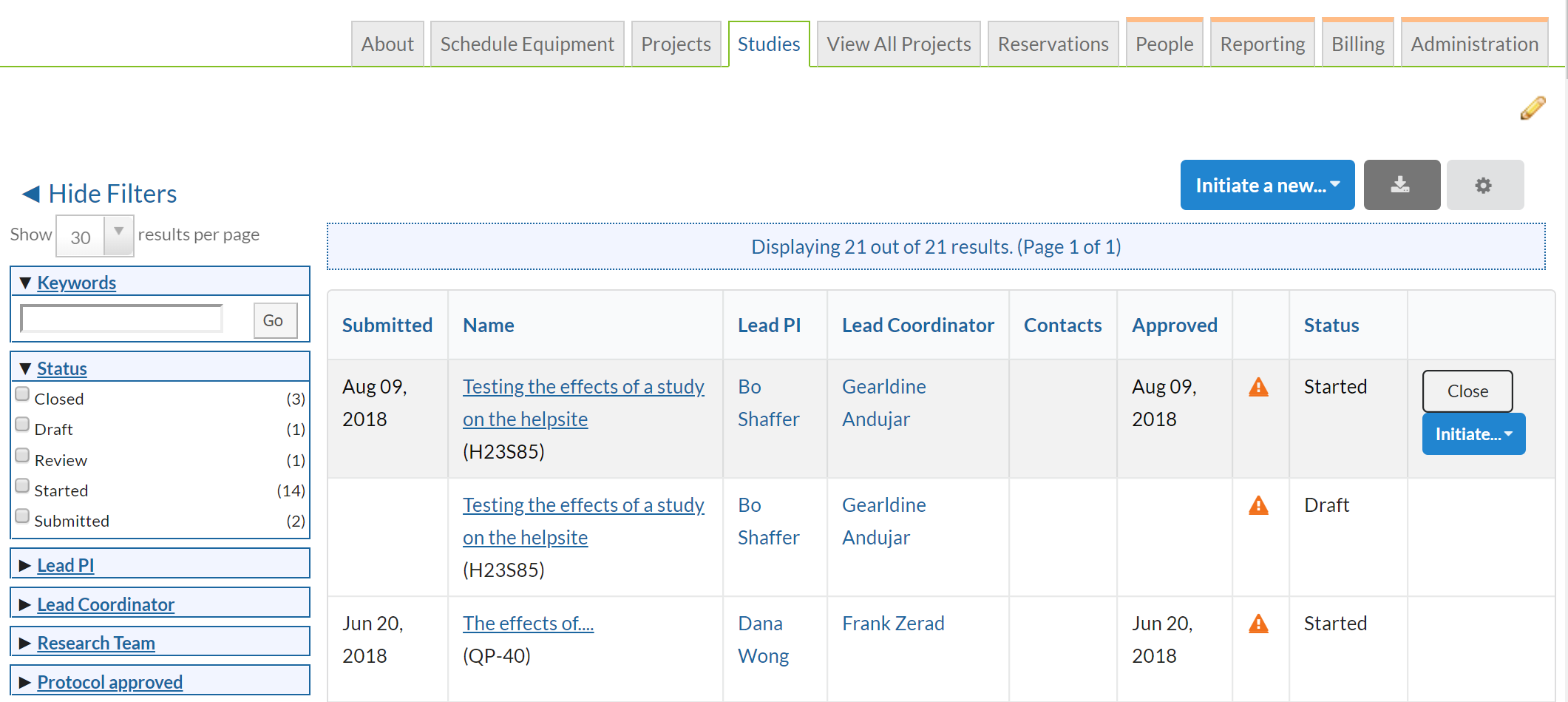The image size is (1568, 702).
Task: Click the Keywords search input field
Action: (122, 320)
